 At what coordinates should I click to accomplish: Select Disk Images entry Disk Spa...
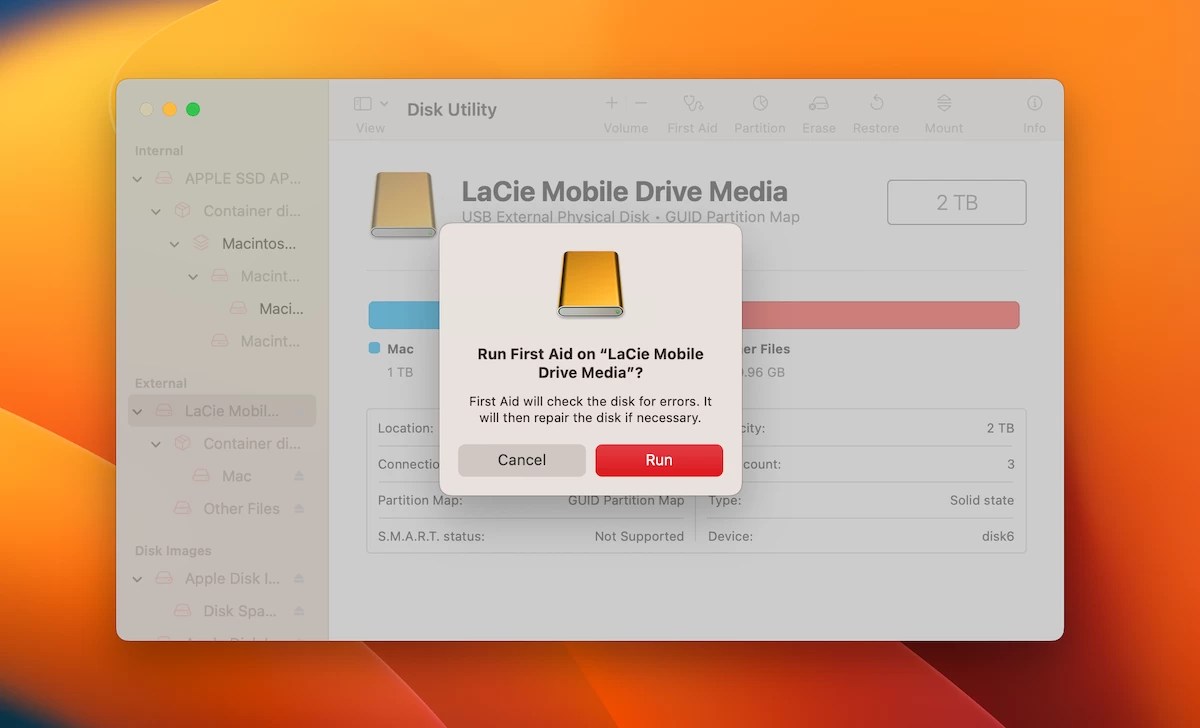click(240, 610)
